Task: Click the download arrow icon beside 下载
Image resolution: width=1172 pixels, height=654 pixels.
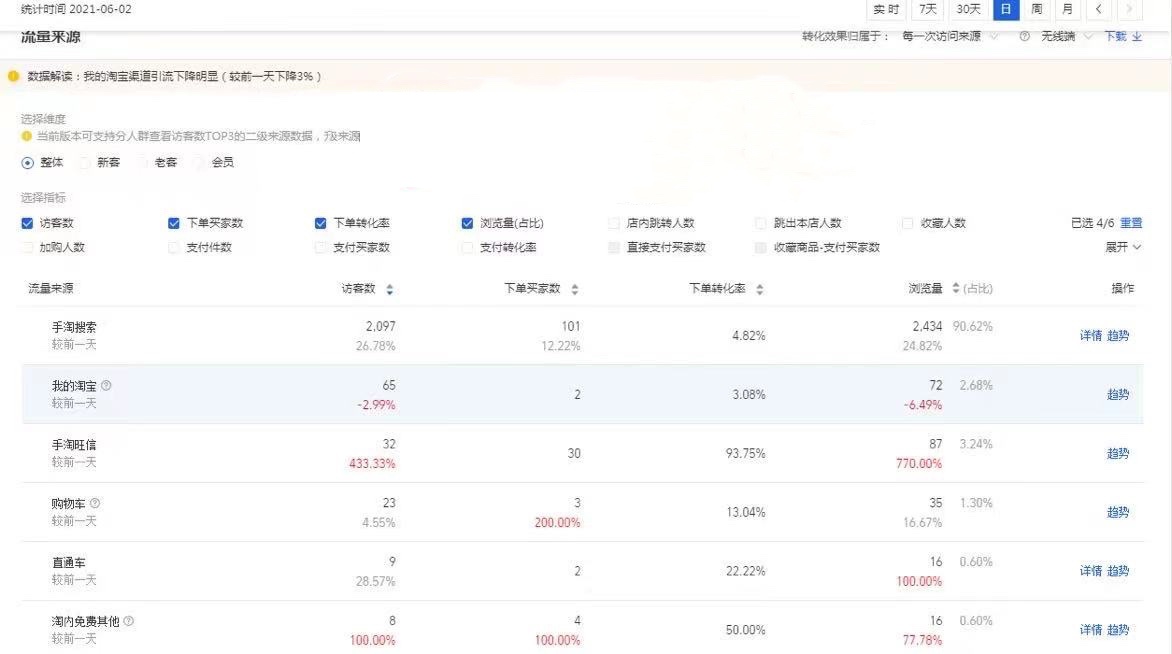Action: pos(1137,37)
